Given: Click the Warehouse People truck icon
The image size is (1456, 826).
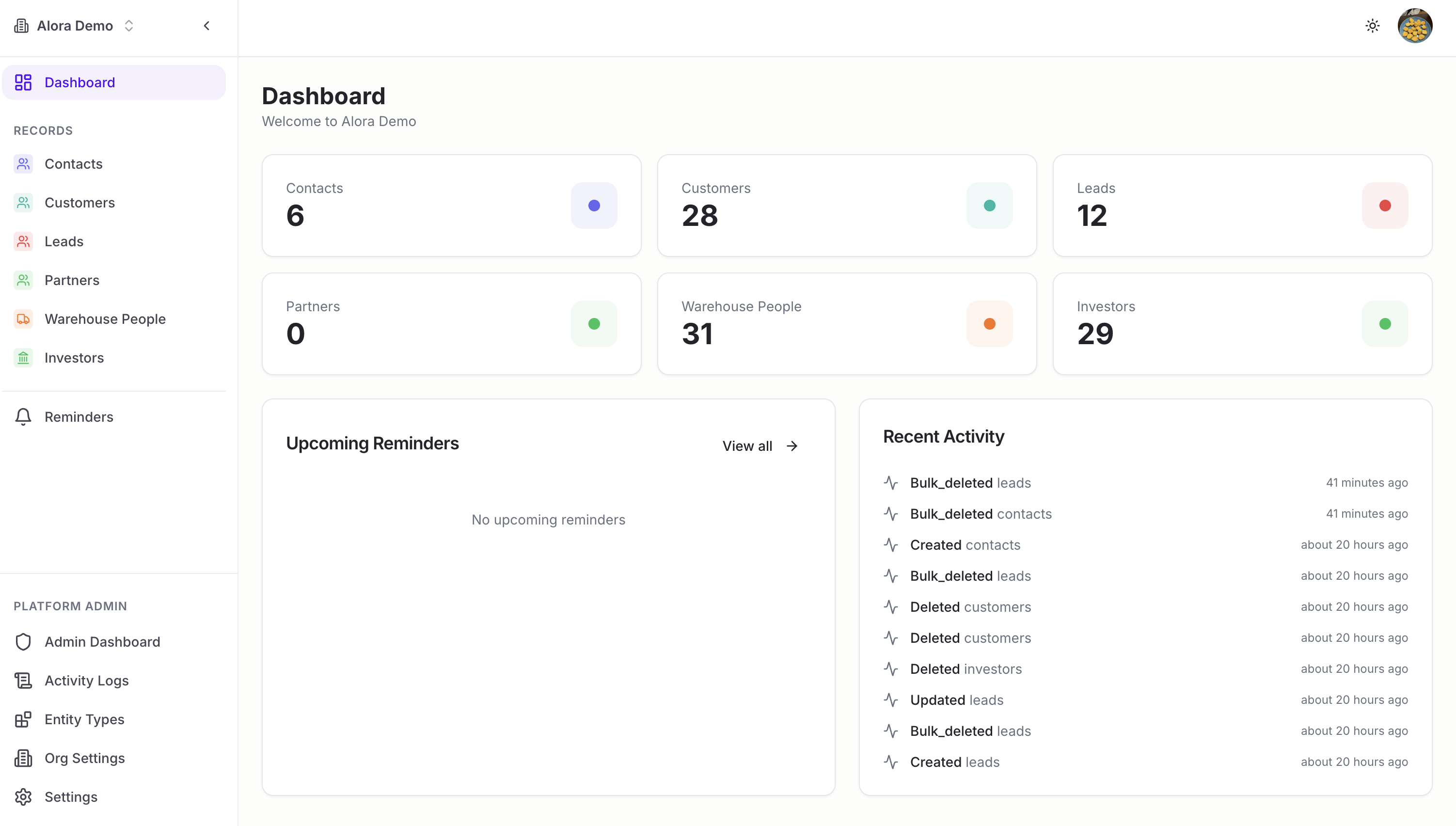Looking at the screenshot, I should tap(23, 319).
